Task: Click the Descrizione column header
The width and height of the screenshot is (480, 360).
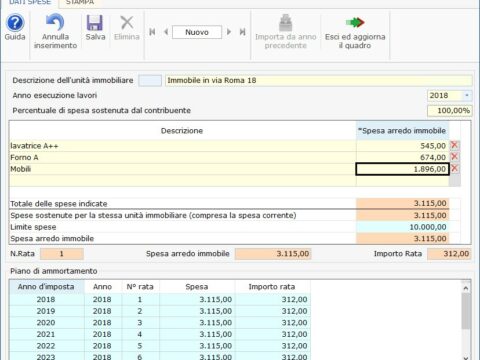Action: [x=183, y=131]
